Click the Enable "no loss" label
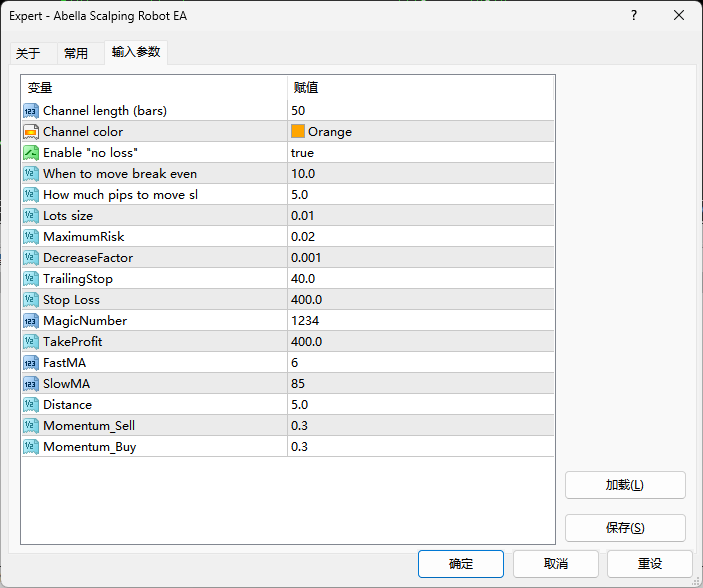703x588 pixels. 90,153
